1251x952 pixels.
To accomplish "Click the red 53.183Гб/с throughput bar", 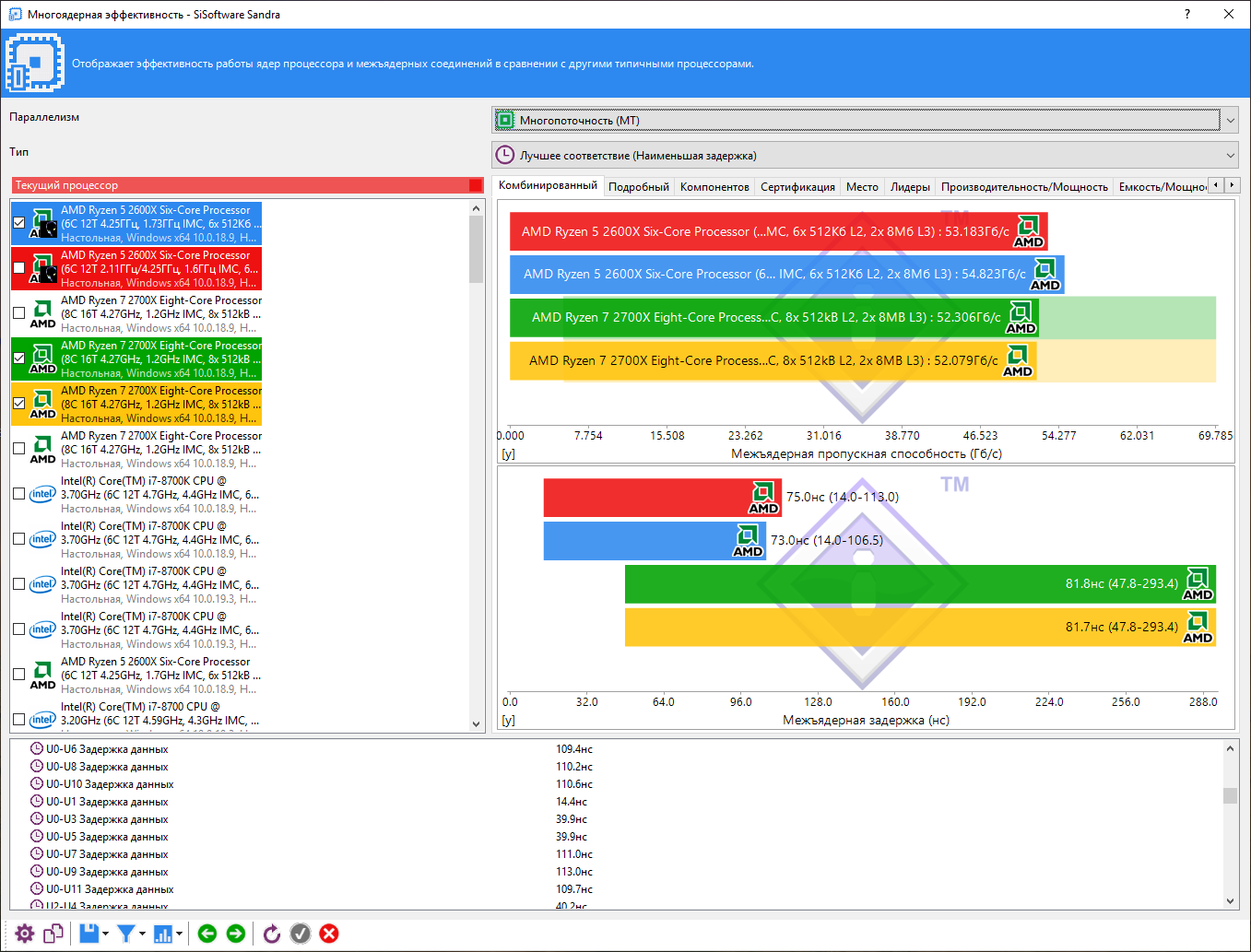I will (779, 231).
